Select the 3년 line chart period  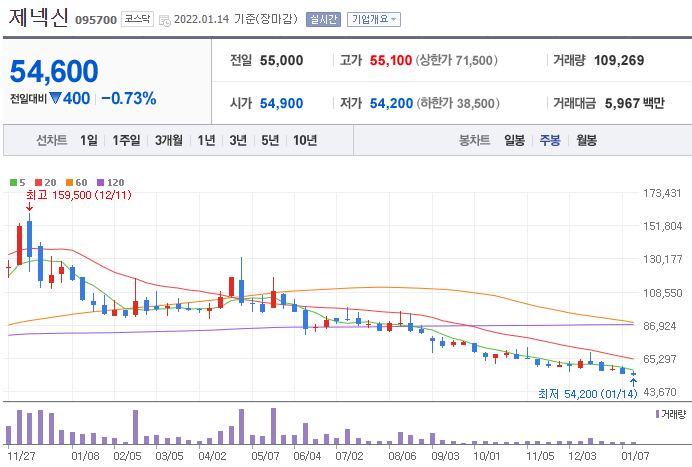pyautogui.click(x=238, y=140)
